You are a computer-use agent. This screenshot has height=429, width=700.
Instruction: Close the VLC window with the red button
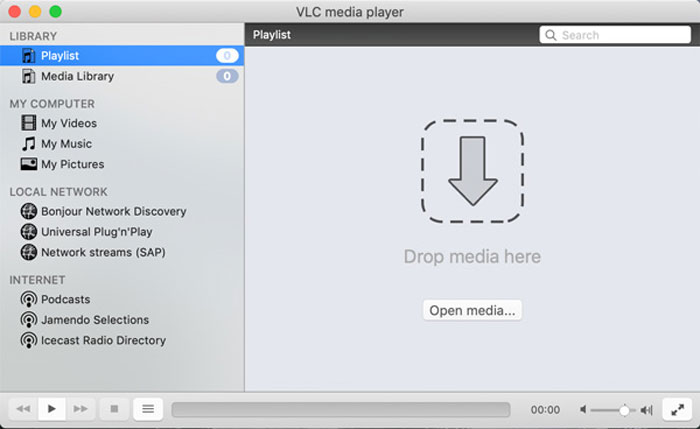[x=15, y=11]
